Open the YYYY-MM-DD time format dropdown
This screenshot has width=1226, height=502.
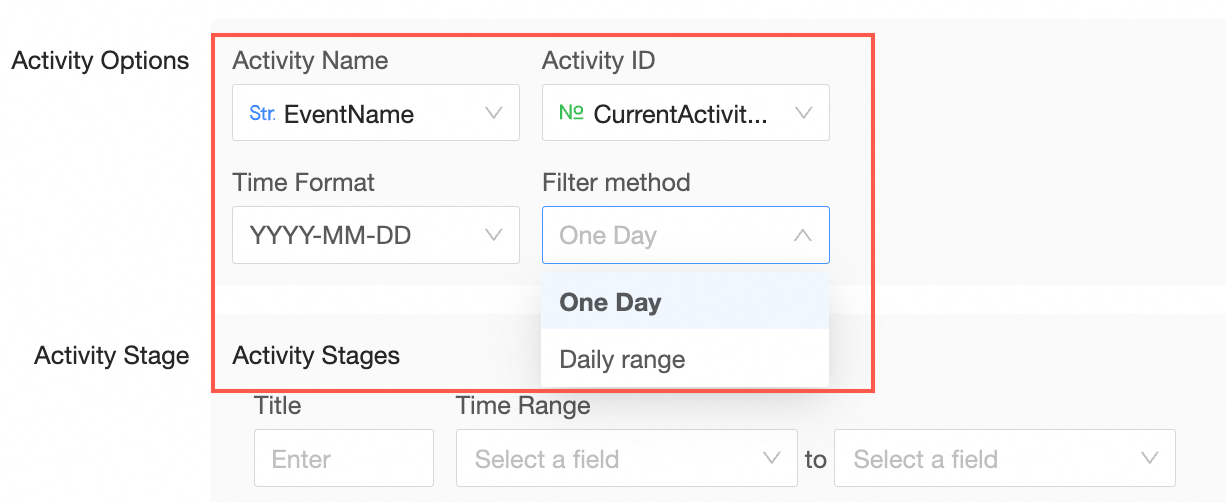point(330,236)
